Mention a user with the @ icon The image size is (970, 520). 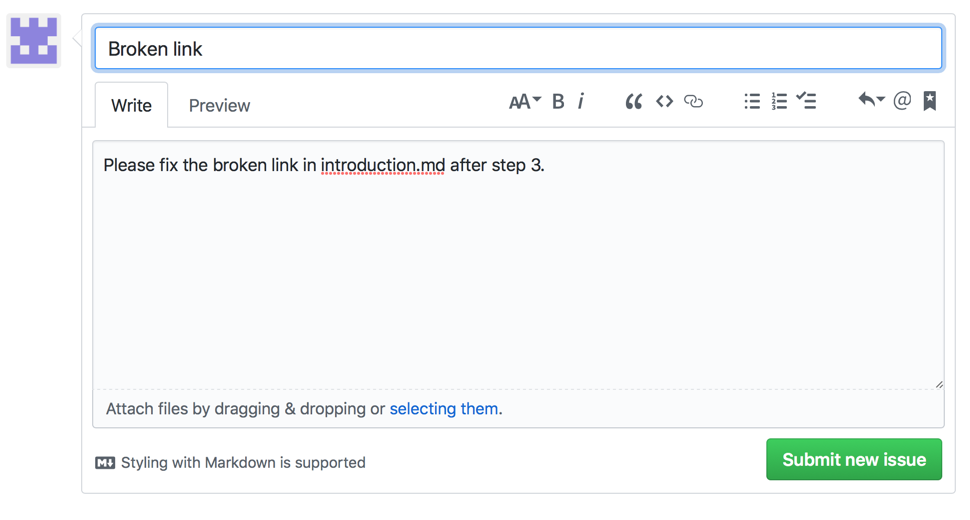click(x=902, y=101)
